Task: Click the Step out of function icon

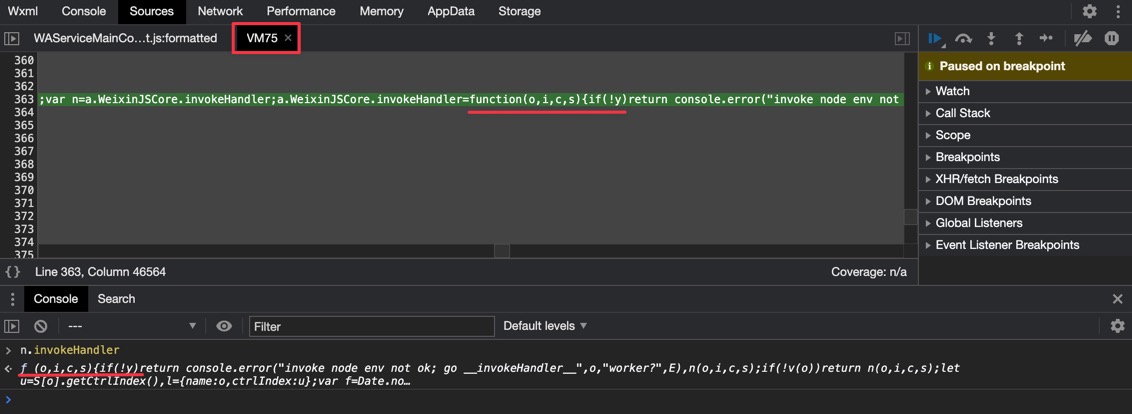Action: pos(1019,38)
